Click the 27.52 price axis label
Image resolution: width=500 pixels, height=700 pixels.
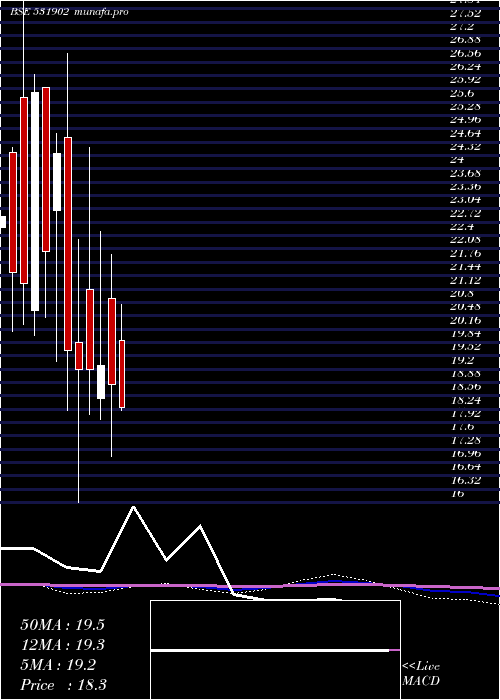pos(466,13)
